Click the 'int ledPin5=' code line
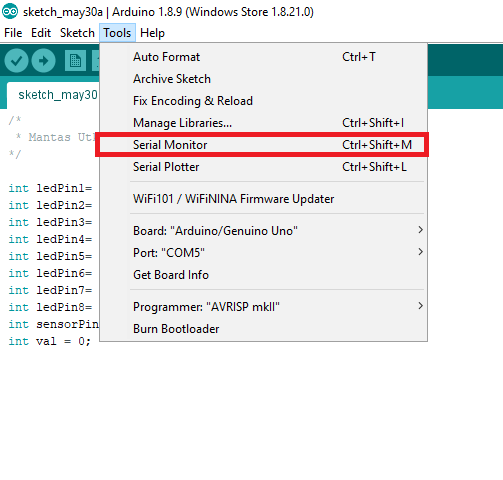The image size is (503, 480). (50, 256)
